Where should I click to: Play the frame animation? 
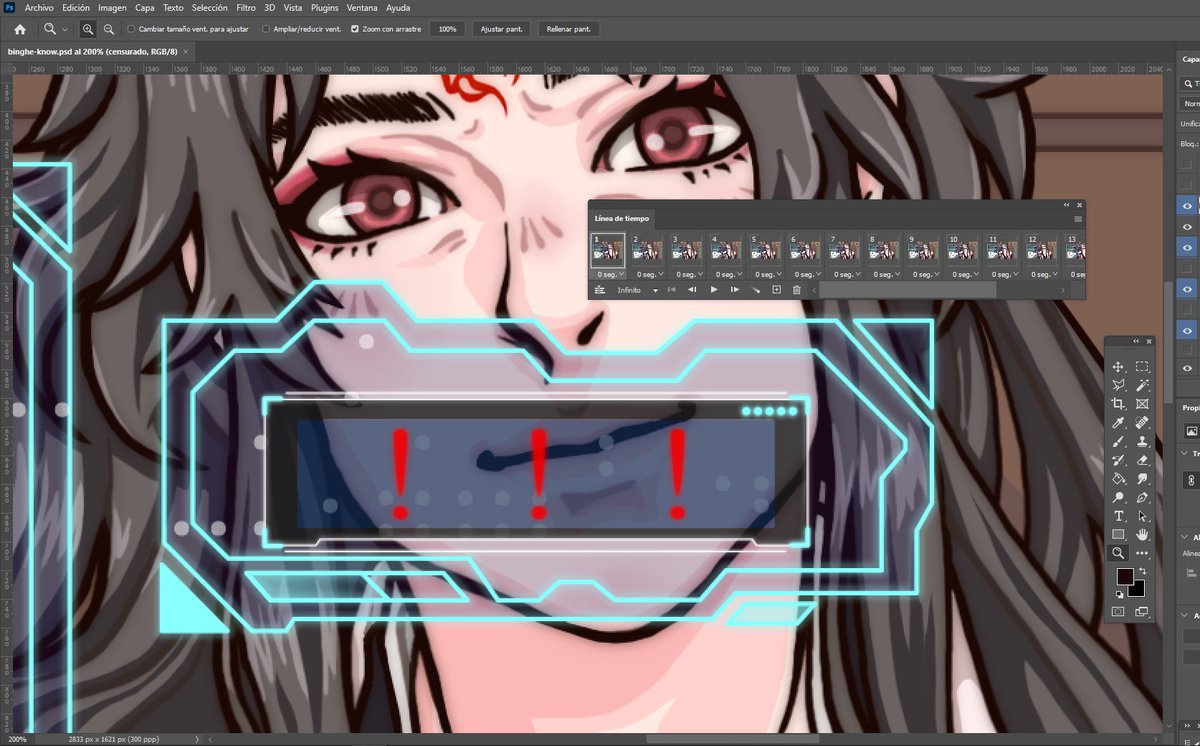pos(714,290)
